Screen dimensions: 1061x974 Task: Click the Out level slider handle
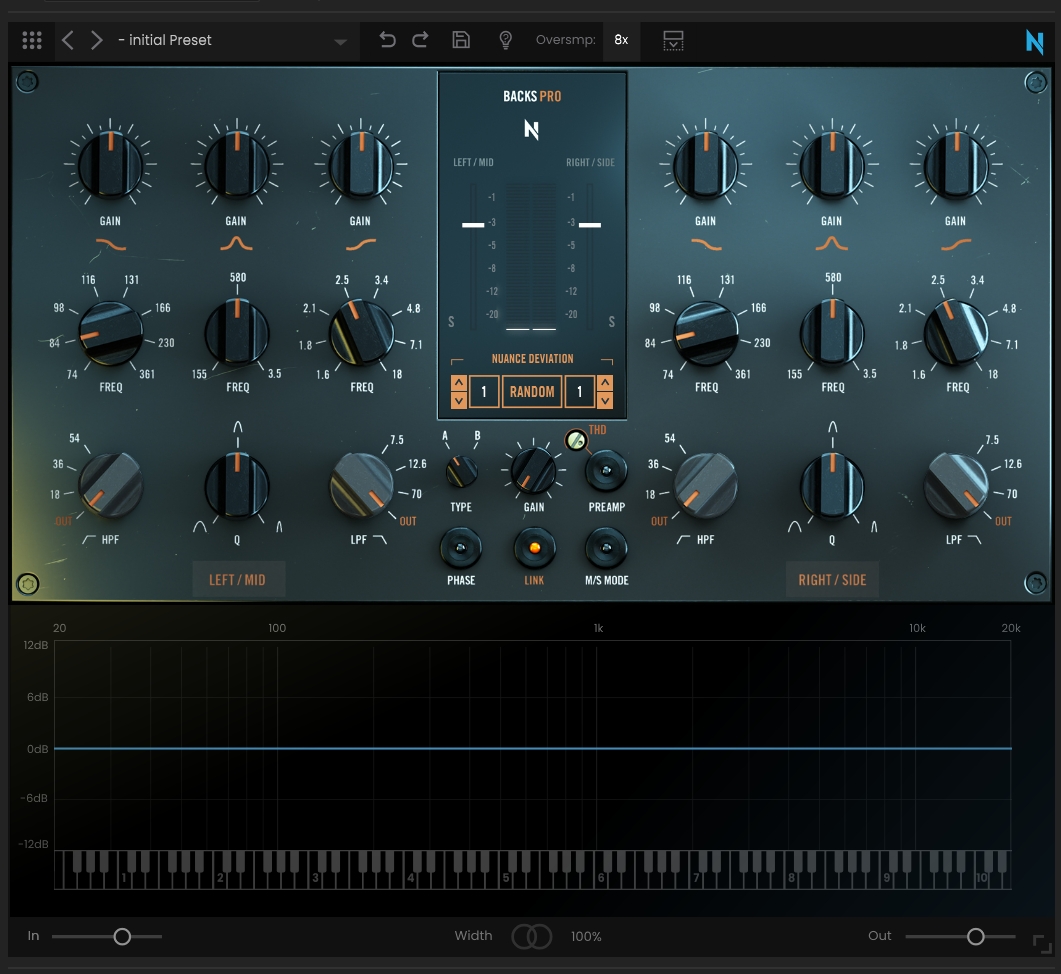tap(975, 936)
